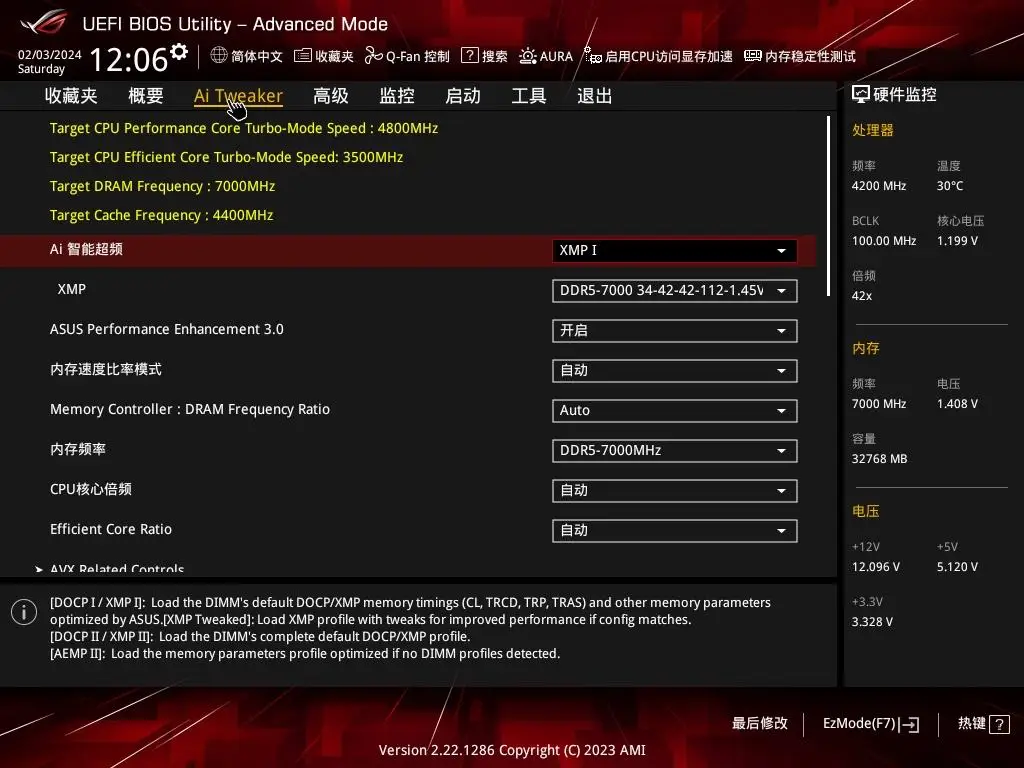
Task: Expand AVX Related Controls submenu
Action: click(x=116, y=569)
